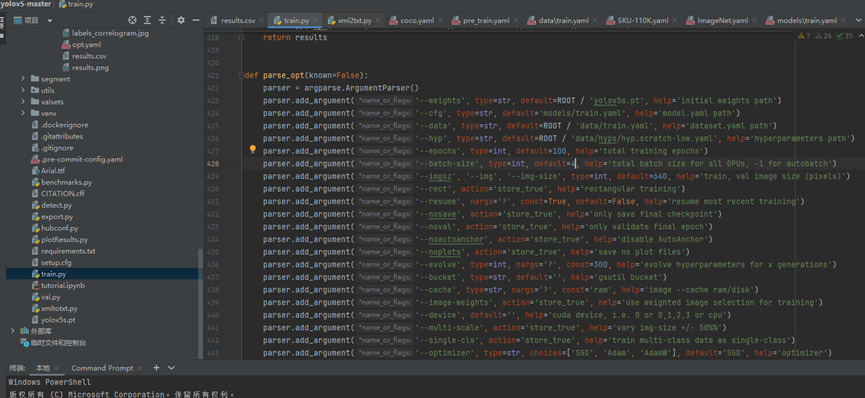Click the weak warnings count 26 indicator
Viewport: 865px width, 398px height.
[x=824, y=36]
